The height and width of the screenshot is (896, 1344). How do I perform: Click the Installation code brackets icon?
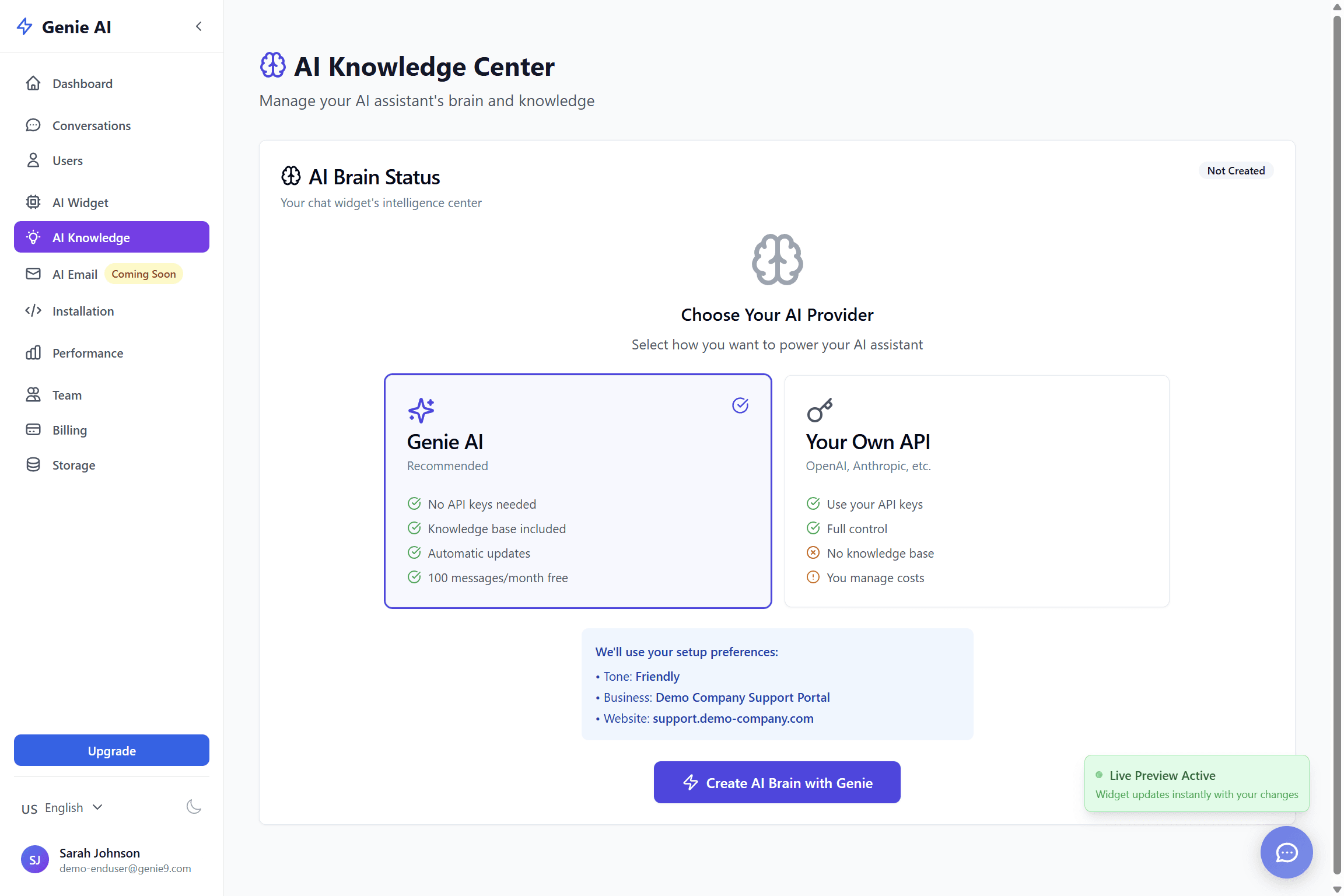click(x=33, y=311)
